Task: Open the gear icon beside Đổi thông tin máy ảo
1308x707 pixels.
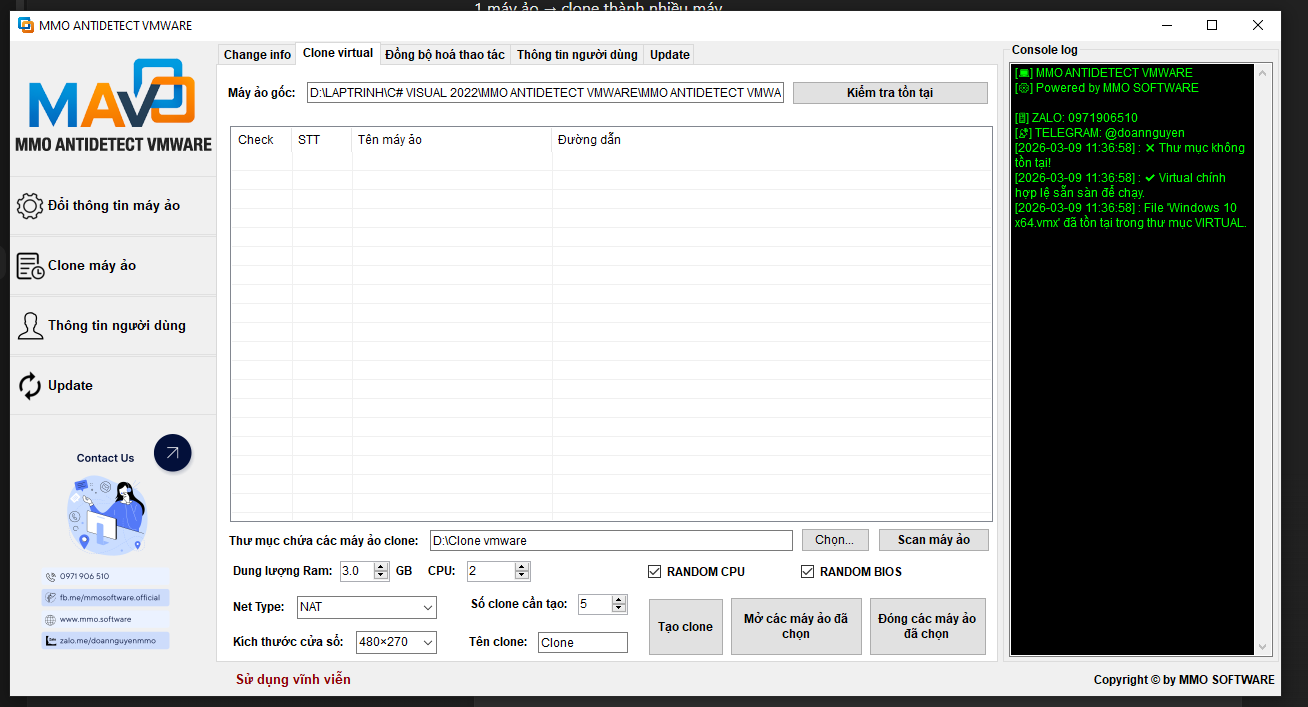Action: tap(30, 205)
